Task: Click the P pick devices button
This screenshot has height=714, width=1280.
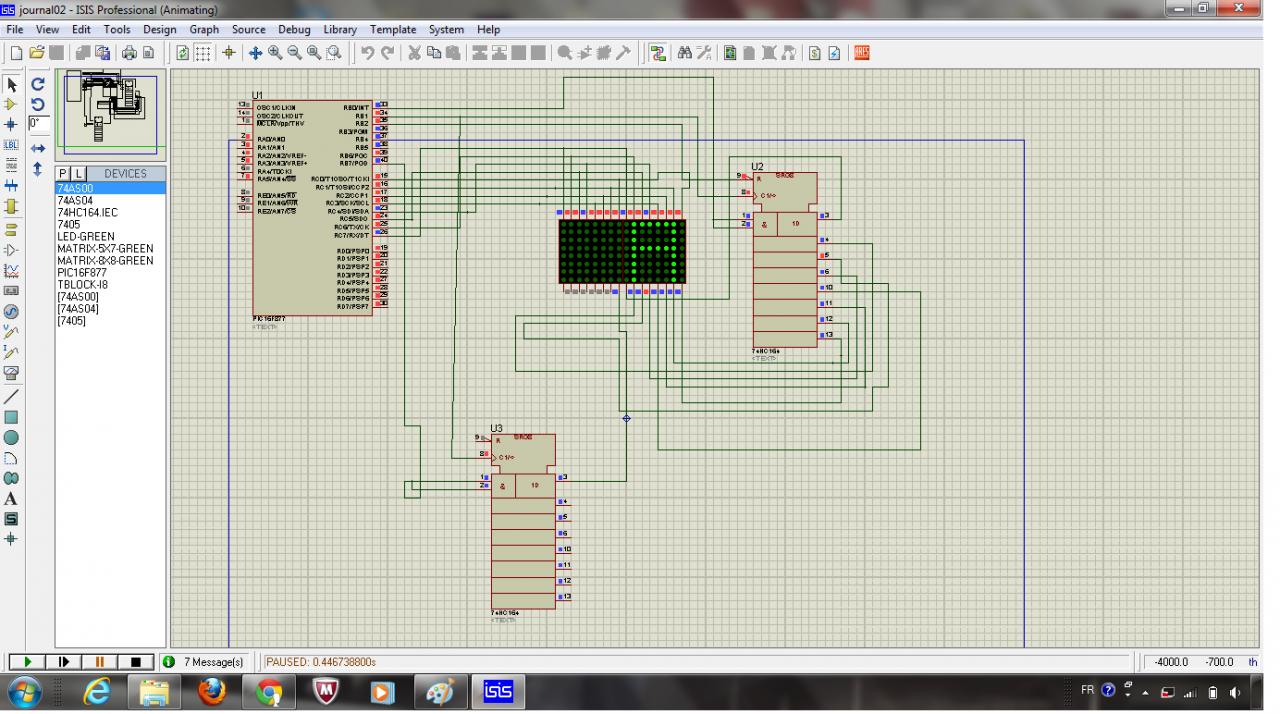Action: (x=63, y=174)
